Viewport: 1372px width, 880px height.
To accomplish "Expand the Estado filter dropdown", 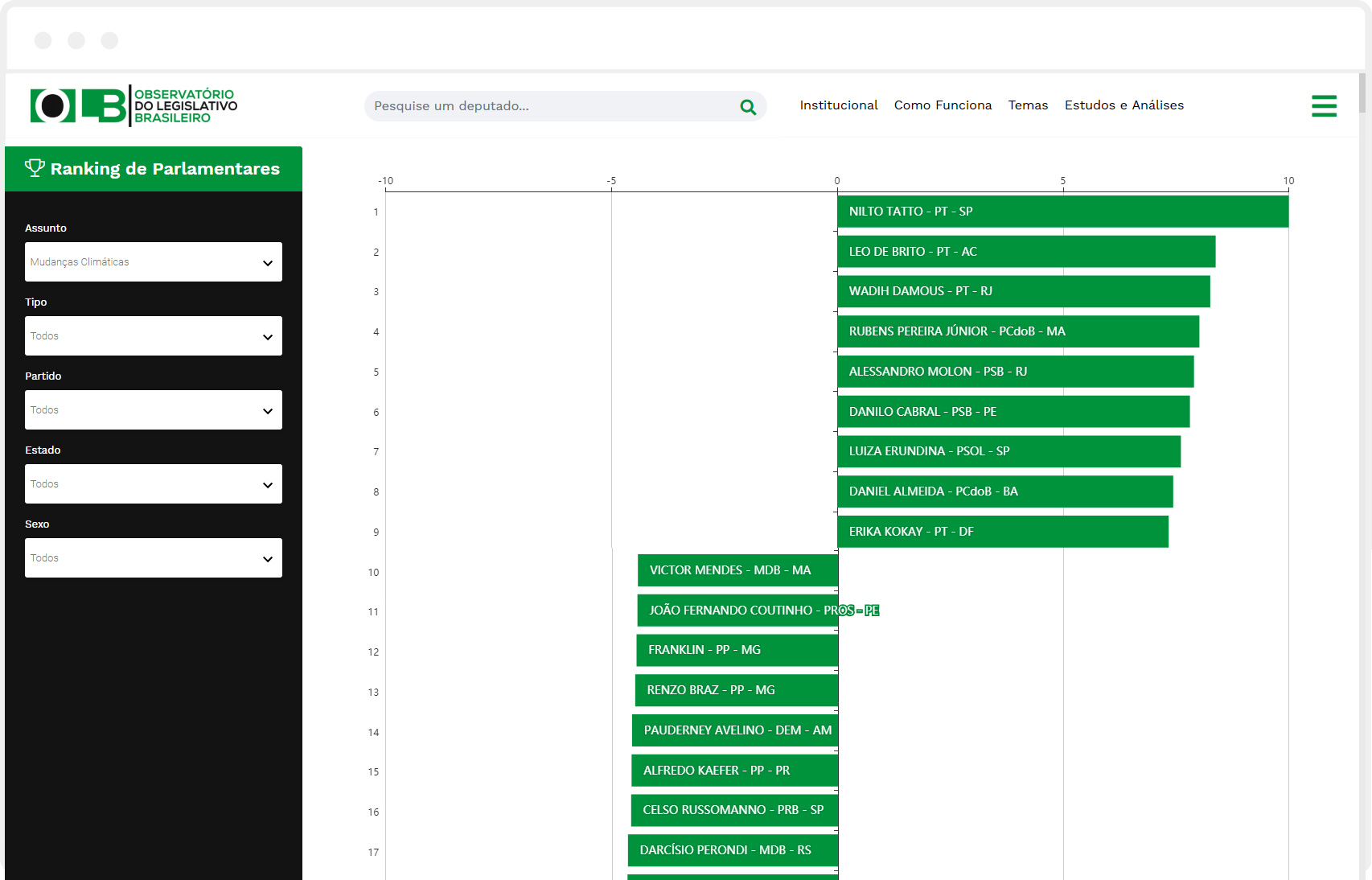I will coord(153,484).
